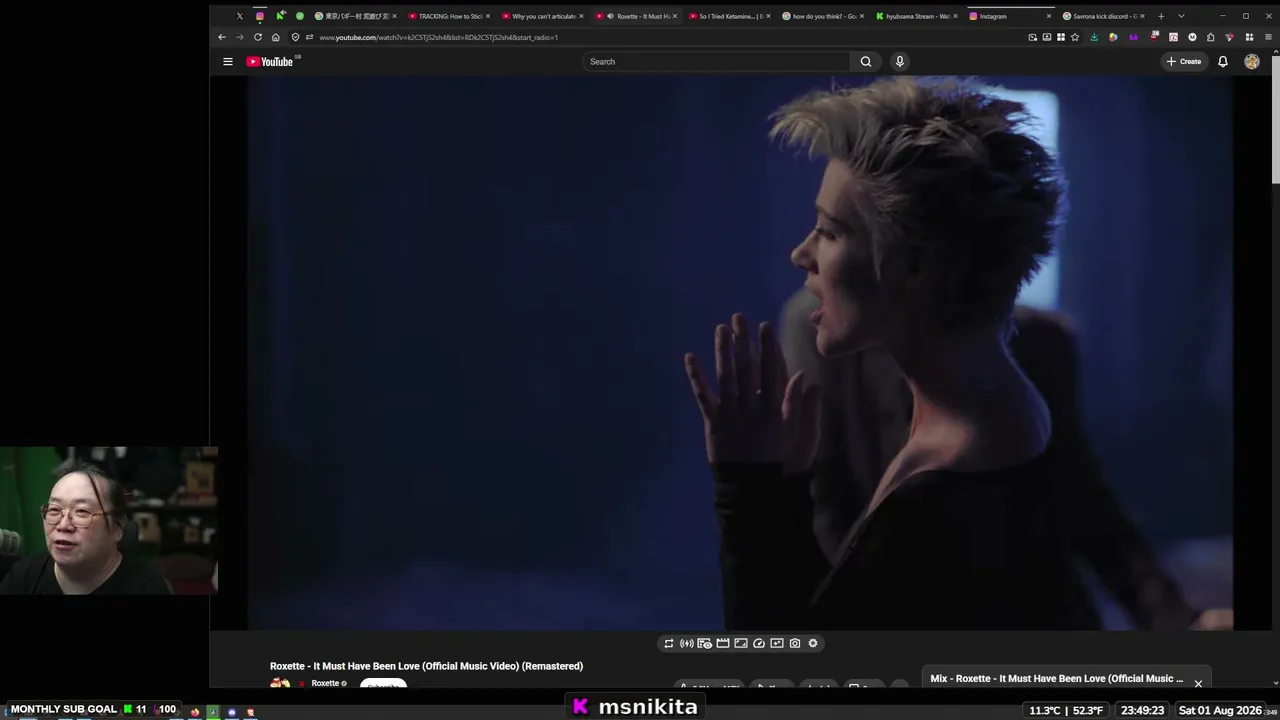
Task: Close the Instagram tab
Action: coord(1049,16)
